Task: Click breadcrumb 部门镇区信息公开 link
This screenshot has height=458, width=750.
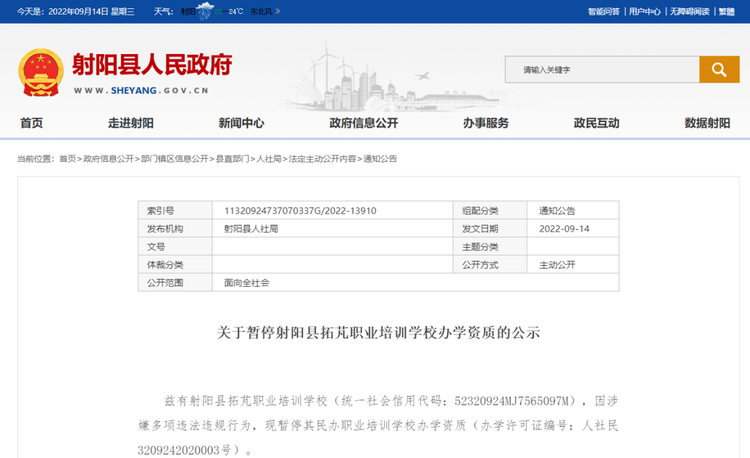Action: pos(175,159)
